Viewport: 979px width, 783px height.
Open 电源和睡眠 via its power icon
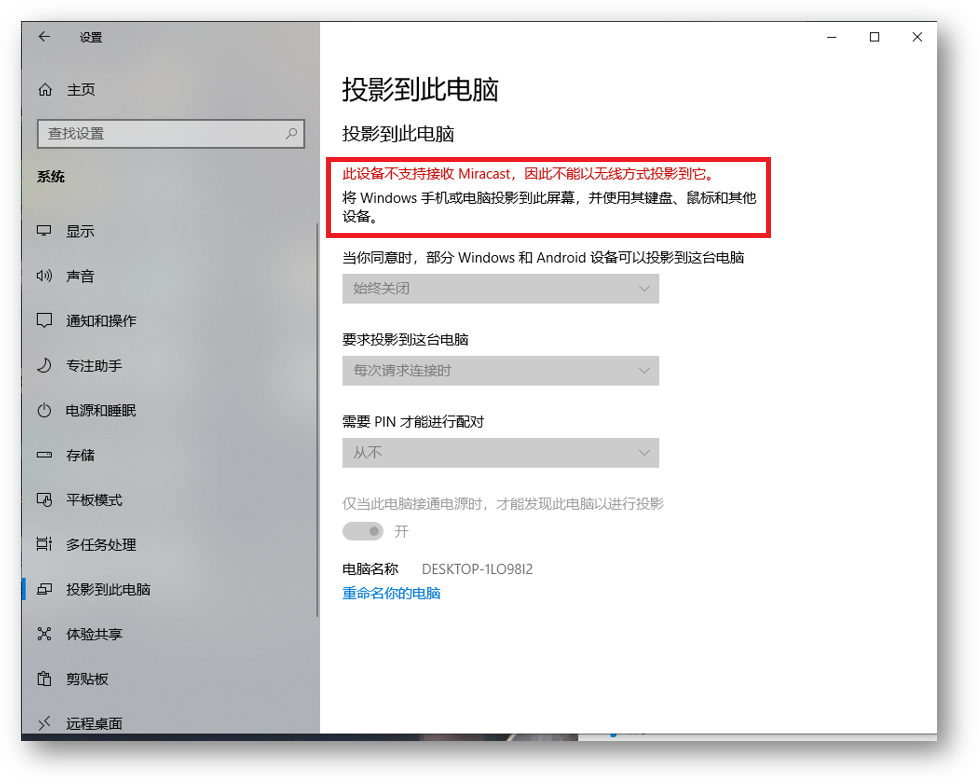(x=44, y=410)
